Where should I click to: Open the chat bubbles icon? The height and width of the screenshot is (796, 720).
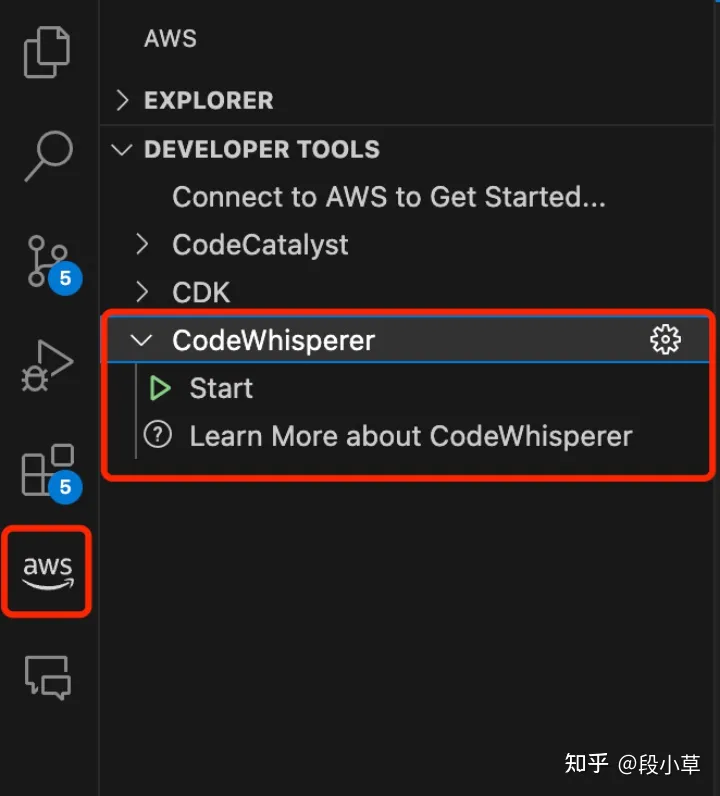(48, 677)
